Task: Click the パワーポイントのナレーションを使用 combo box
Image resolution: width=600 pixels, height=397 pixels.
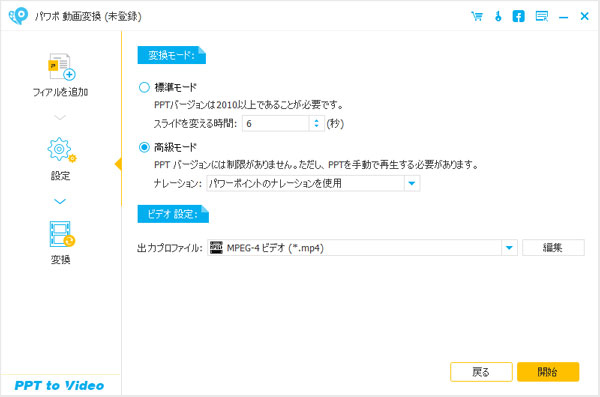Action: (x=313, y=183)
